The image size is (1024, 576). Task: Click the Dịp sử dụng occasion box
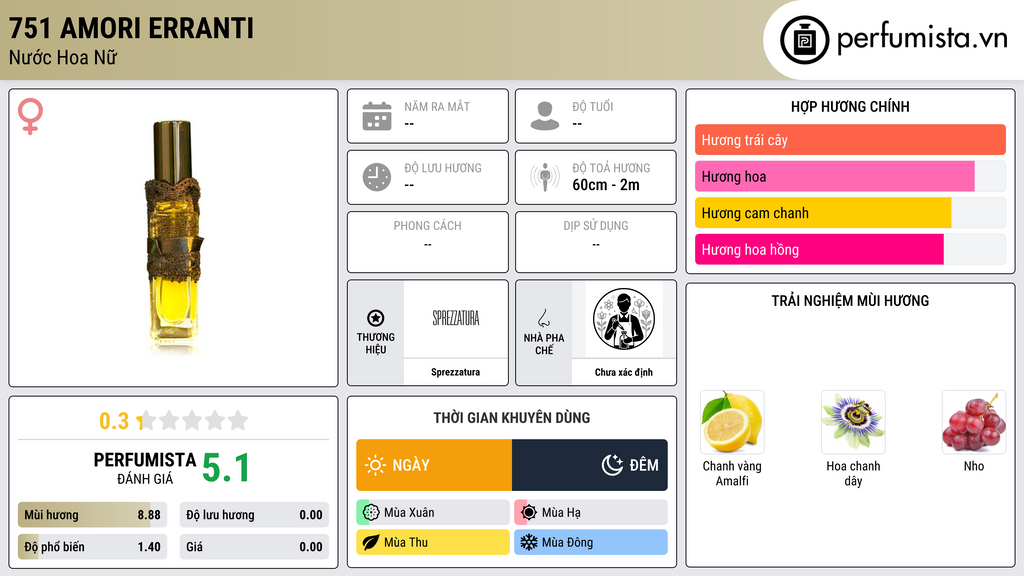(596, 242)
